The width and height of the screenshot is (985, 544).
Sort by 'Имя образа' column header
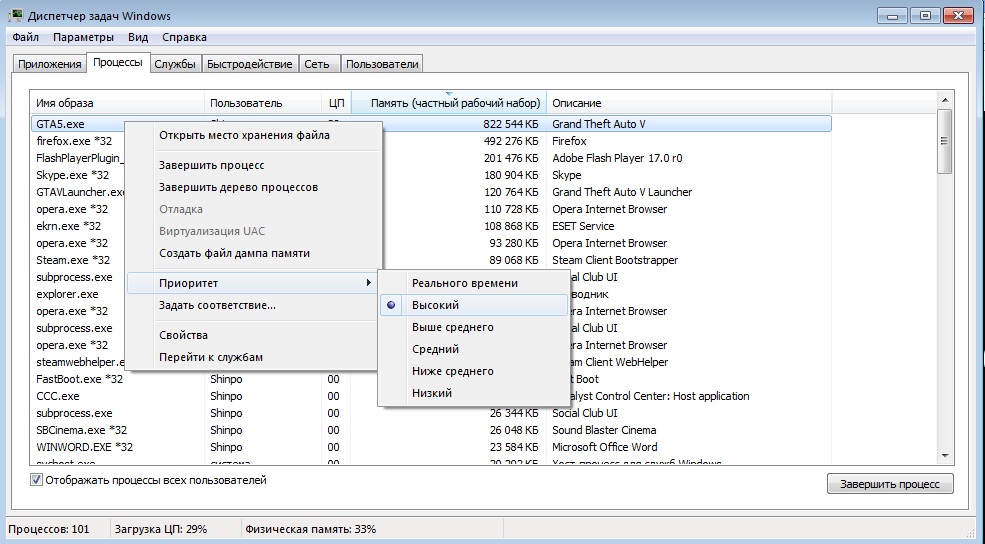pyautogui.click(x=117, y=103)
